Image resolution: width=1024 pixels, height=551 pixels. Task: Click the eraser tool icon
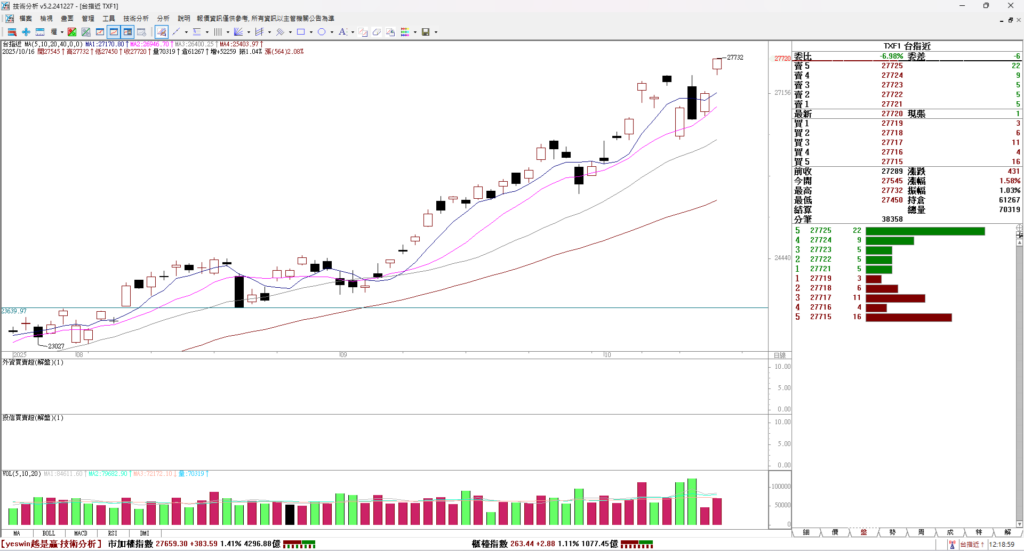(377, 32)
